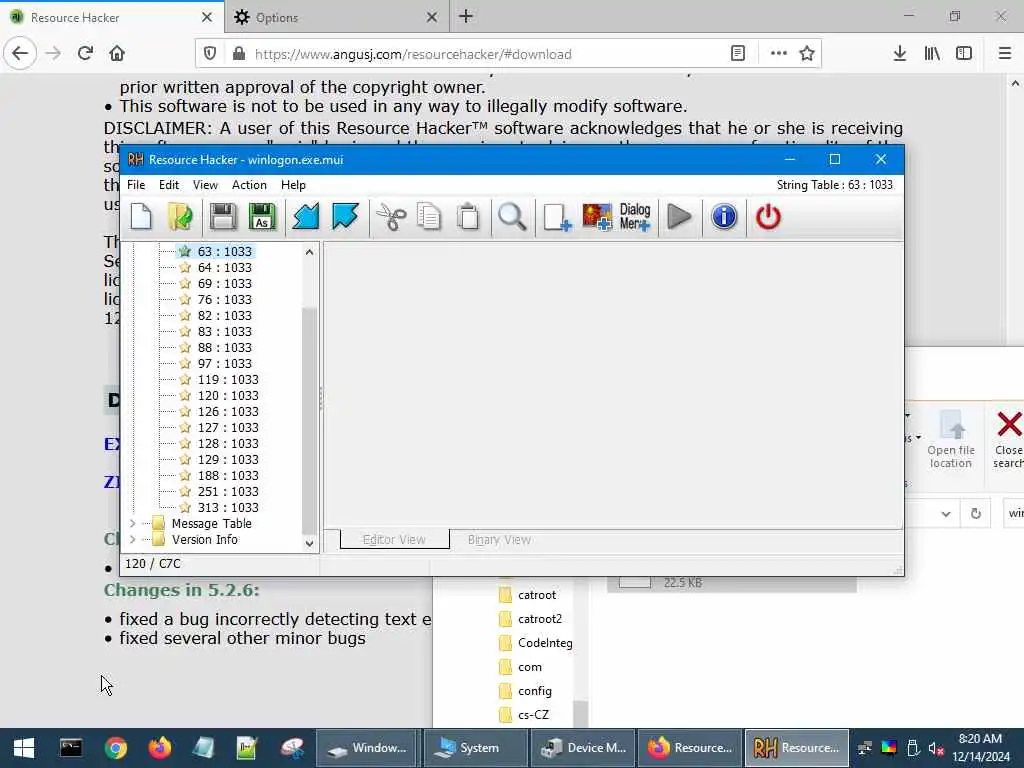Click the Paste clipboard icon
This screenshot has width=1024, height=768.
click(468, 217)
